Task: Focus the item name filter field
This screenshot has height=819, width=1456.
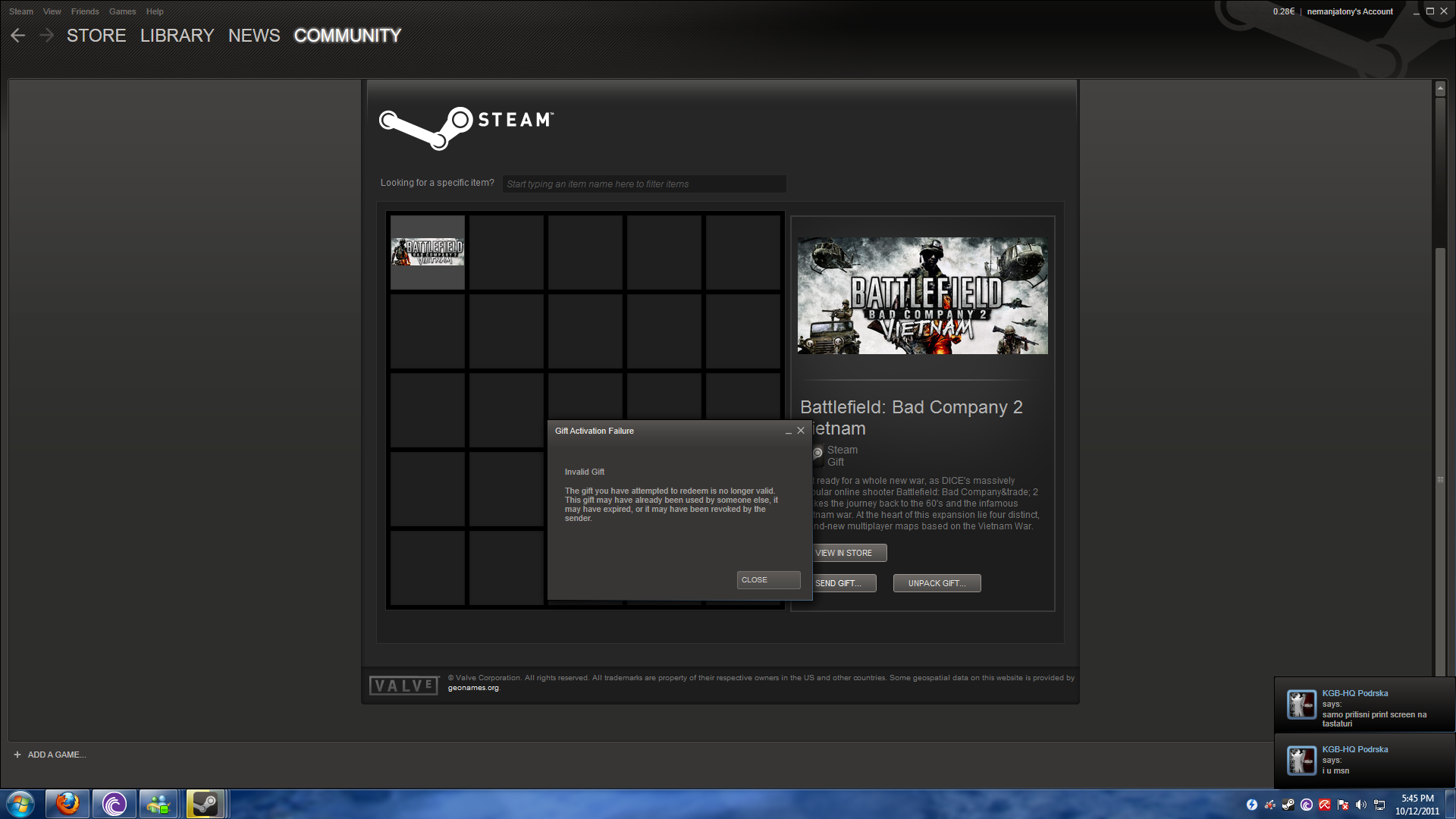Action: [x=644, y=184]
